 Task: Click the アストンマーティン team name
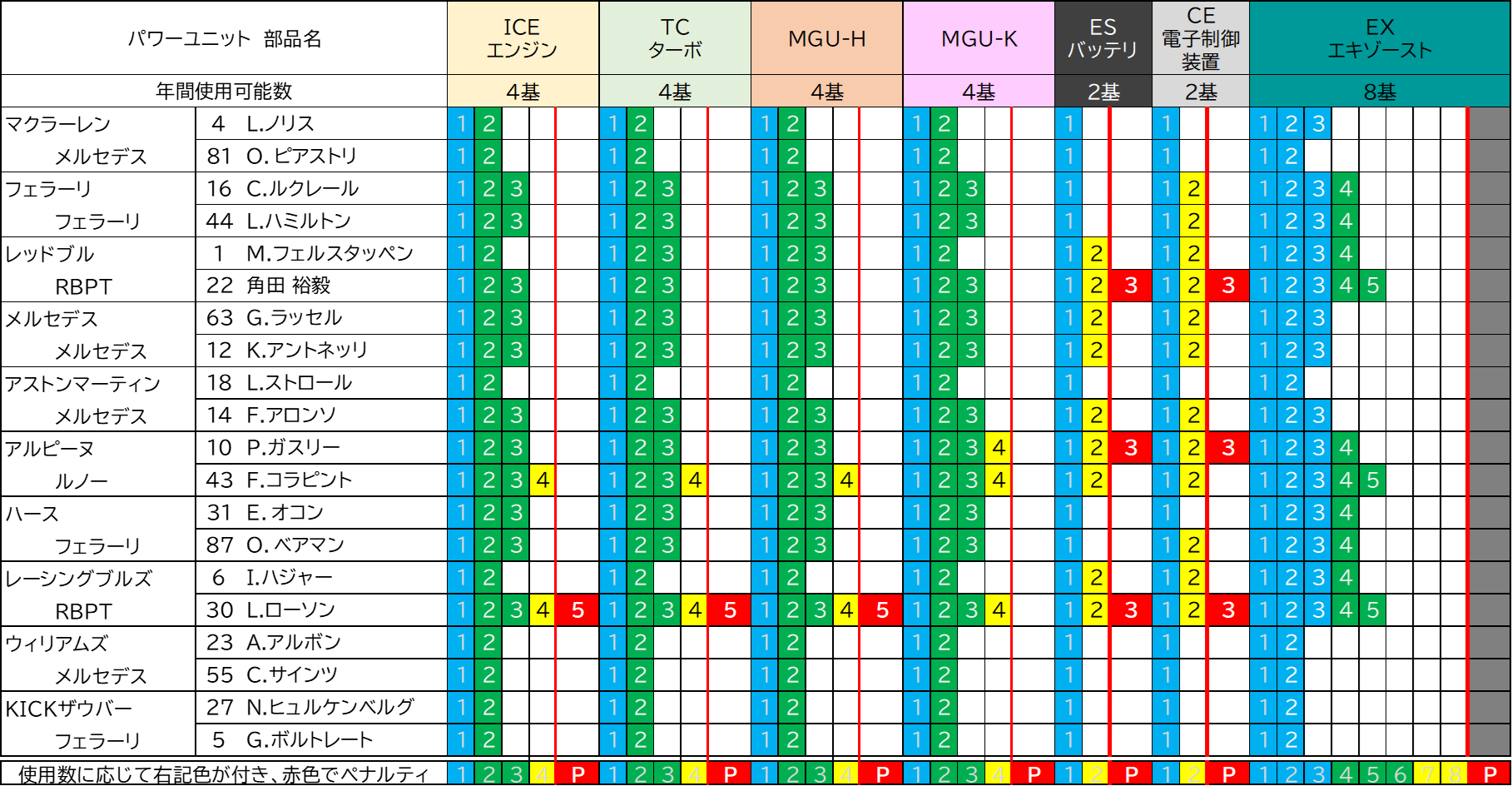point(82,384)
